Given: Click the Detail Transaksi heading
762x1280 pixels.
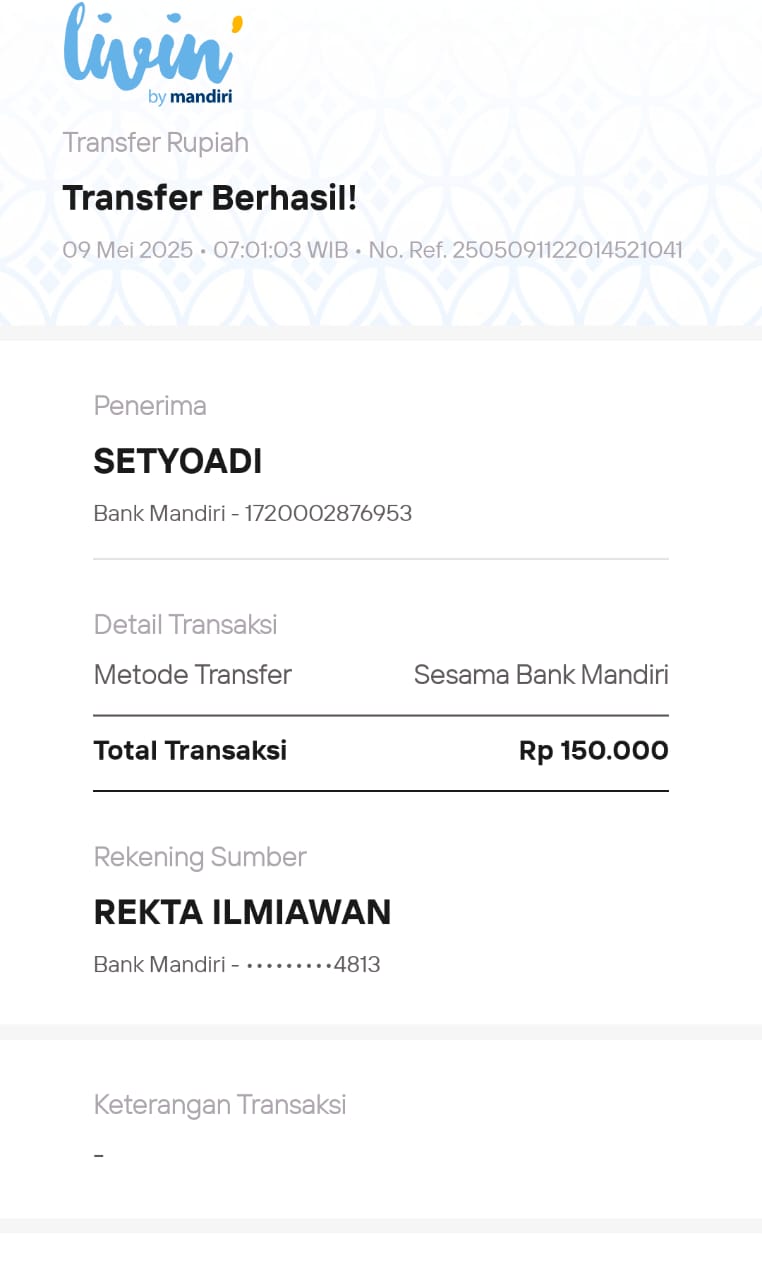Looking at the screenshot, I should 185,625.
